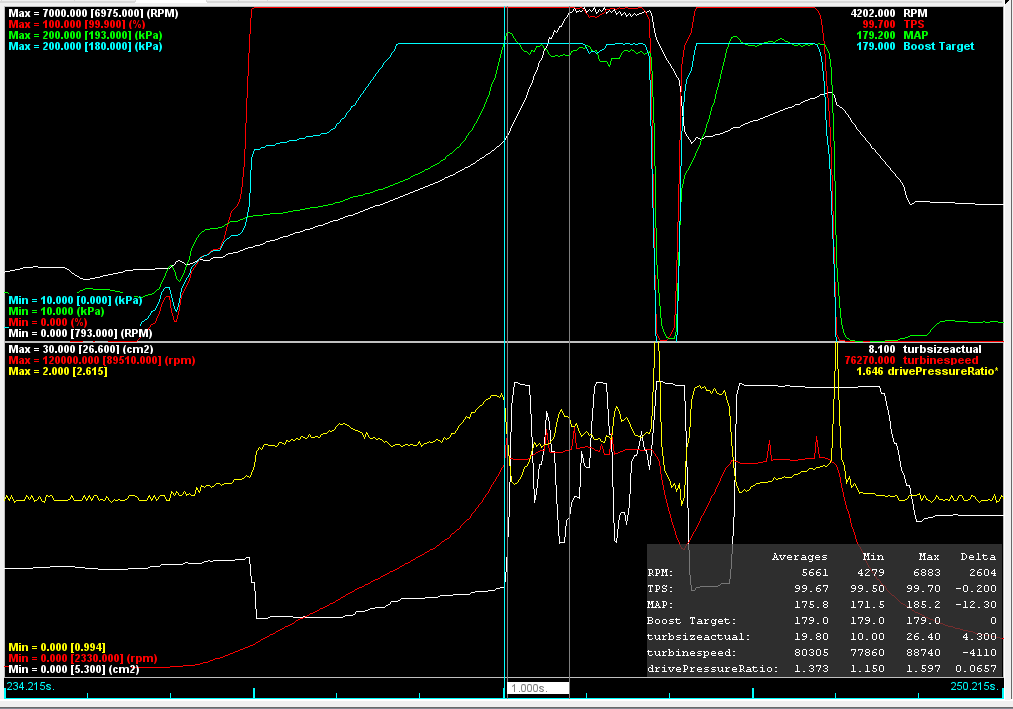The image size is (1013, 709).
Task: Select the '99.700 TPS' cursor readout
Action: pos(893,24)
